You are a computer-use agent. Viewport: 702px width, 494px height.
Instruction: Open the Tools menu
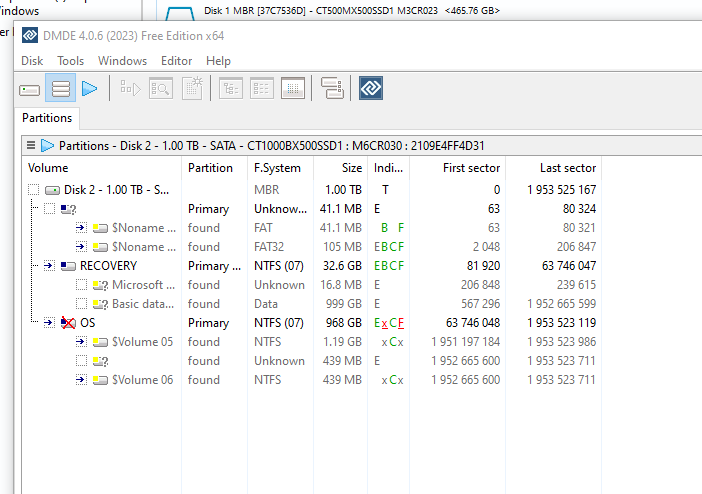[x=70, y=61]
